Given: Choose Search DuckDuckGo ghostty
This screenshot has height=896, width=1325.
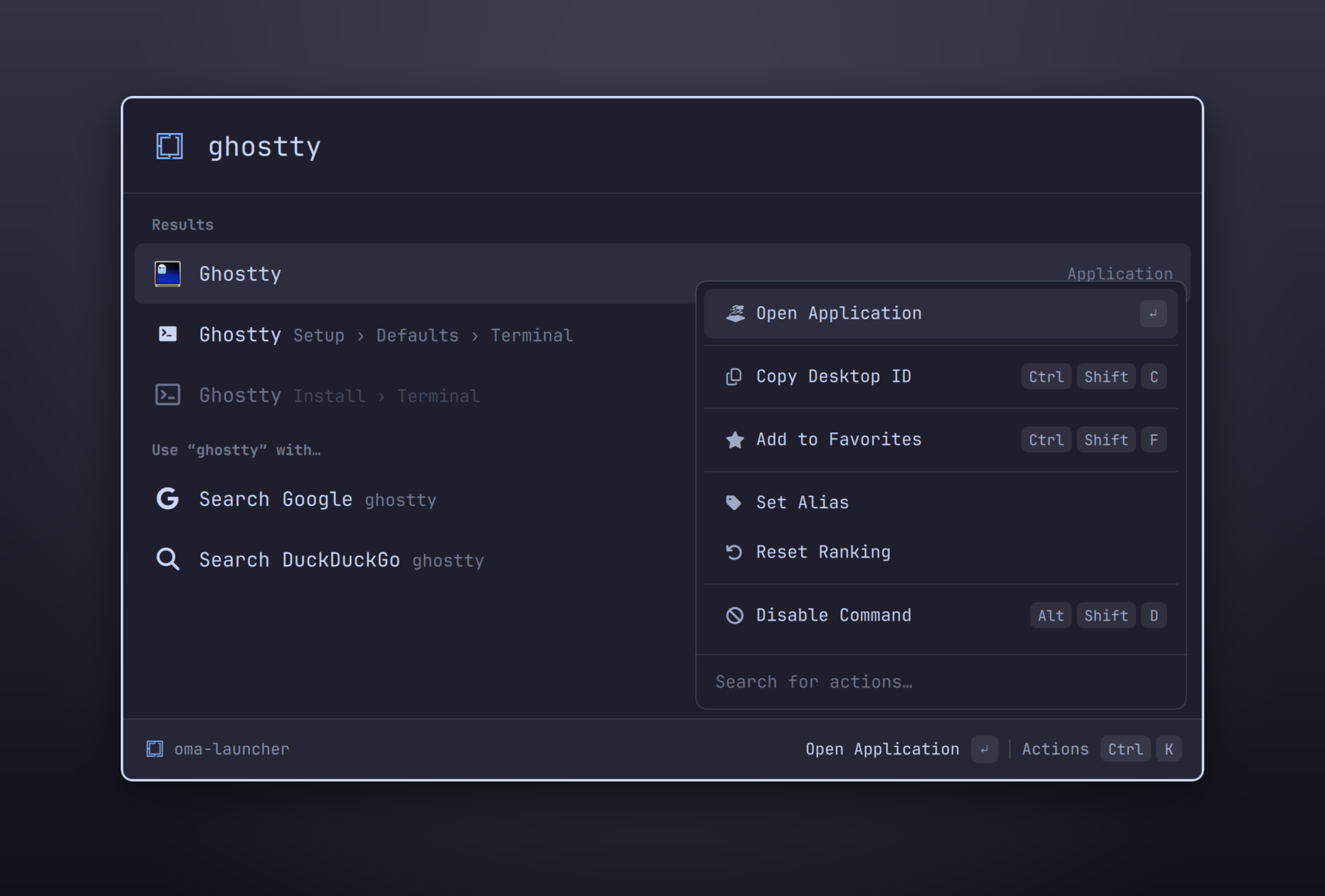Looking at the screenshot, I should tap(414, 559).
